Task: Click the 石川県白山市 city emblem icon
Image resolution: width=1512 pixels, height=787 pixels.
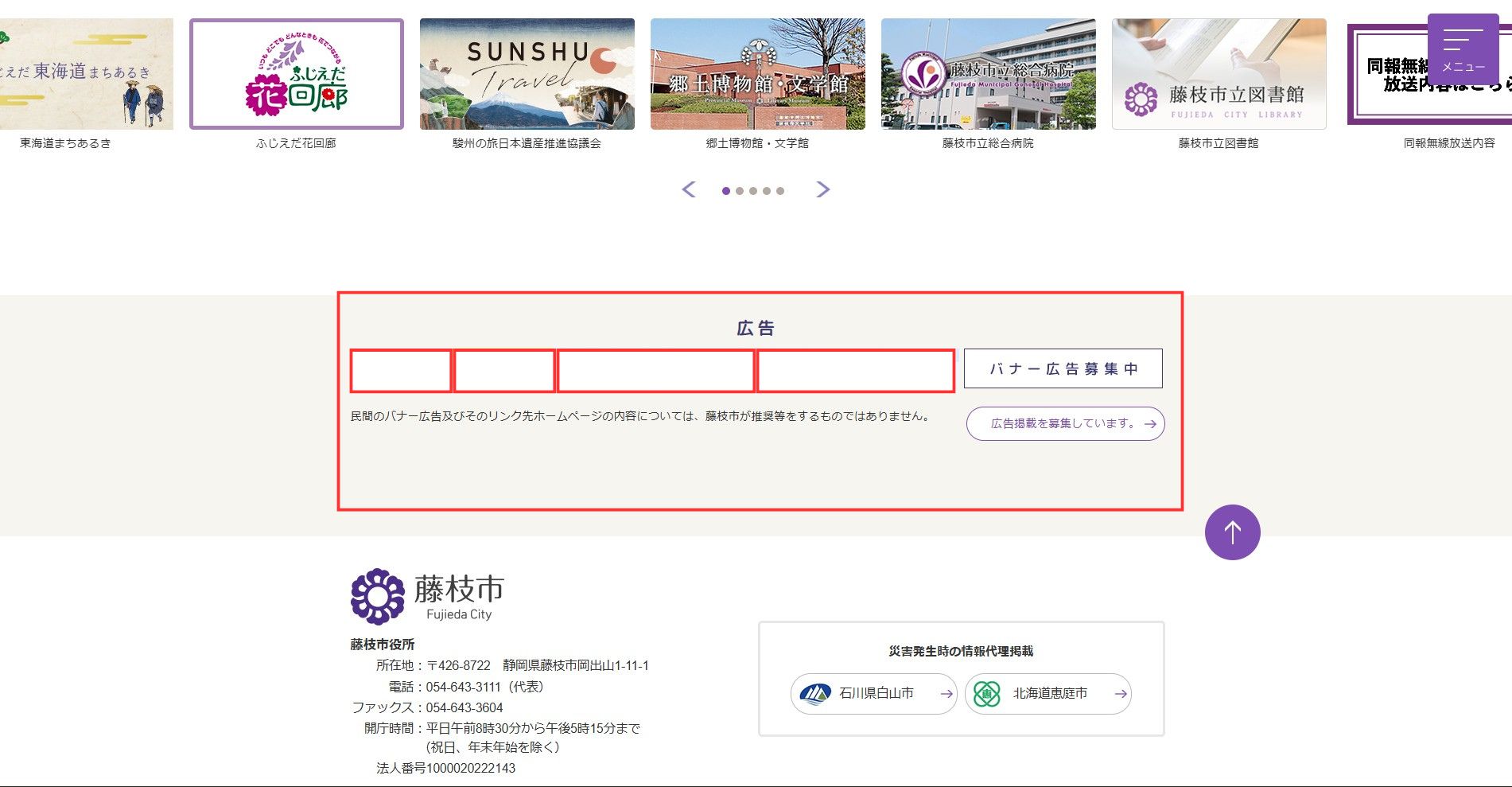Action: coord(815,694)
